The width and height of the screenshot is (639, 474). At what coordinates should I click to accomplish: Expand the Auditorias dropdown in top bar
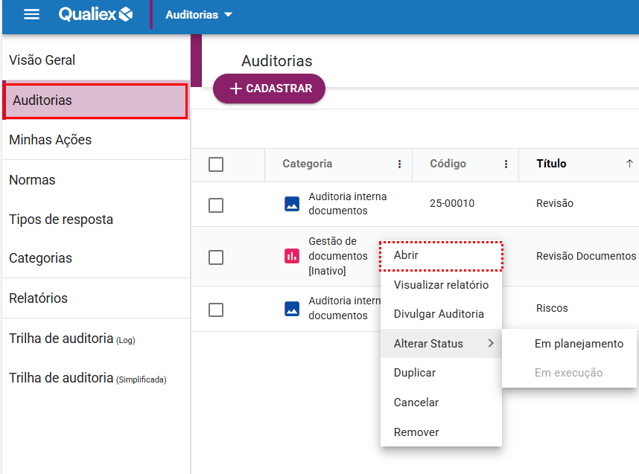click(199, 15)
